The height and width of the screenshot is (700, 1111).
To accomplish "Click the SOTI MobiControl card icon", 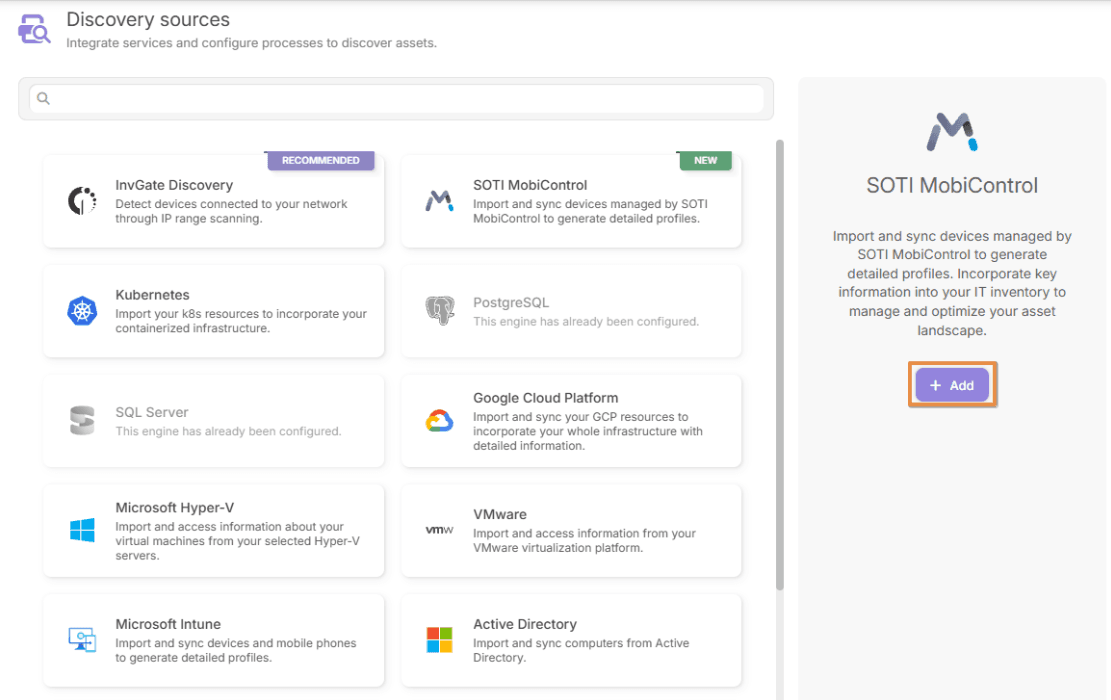I will 439,201.
